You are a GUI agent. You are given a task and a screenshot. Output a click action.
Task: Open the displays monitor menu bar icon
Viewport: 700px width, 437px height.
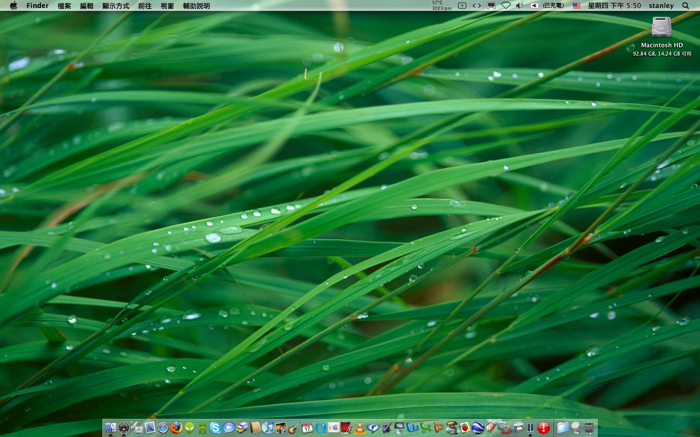(x=491, y=5)
